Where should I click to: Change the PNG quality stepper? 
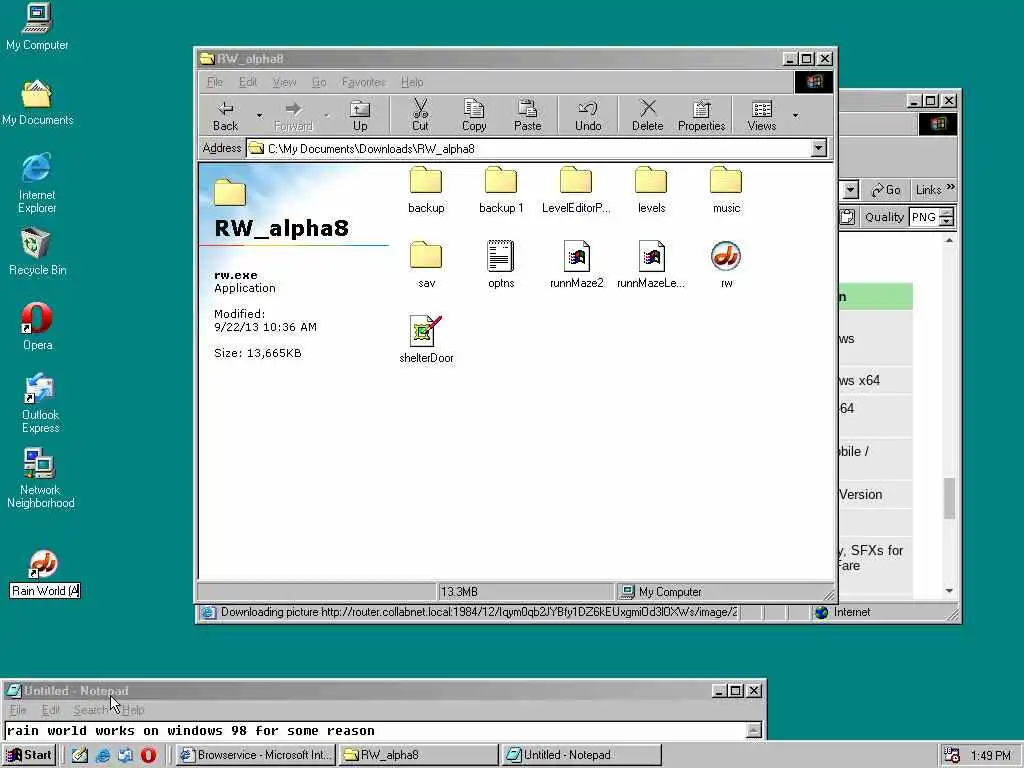pos(947,217)
